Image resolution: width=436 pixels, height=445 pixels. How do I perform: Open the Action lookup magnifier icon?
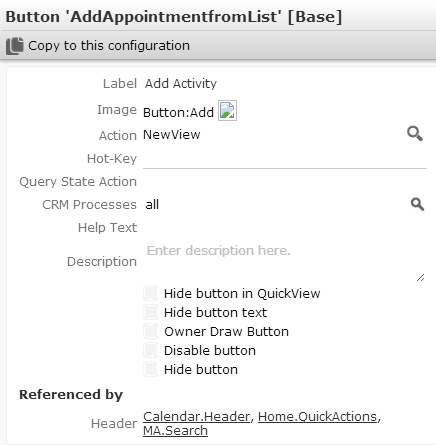[x=415, y=134]
